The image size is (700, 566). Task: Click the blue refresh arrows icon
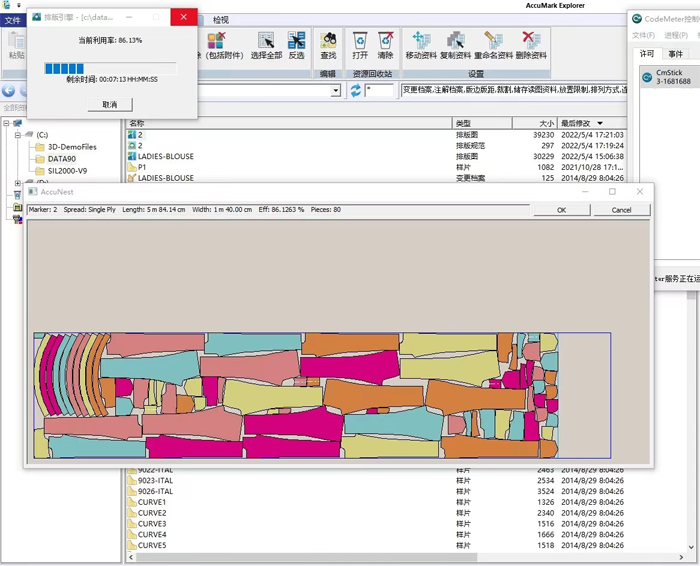pyautogui.click(x=355, y=91)
